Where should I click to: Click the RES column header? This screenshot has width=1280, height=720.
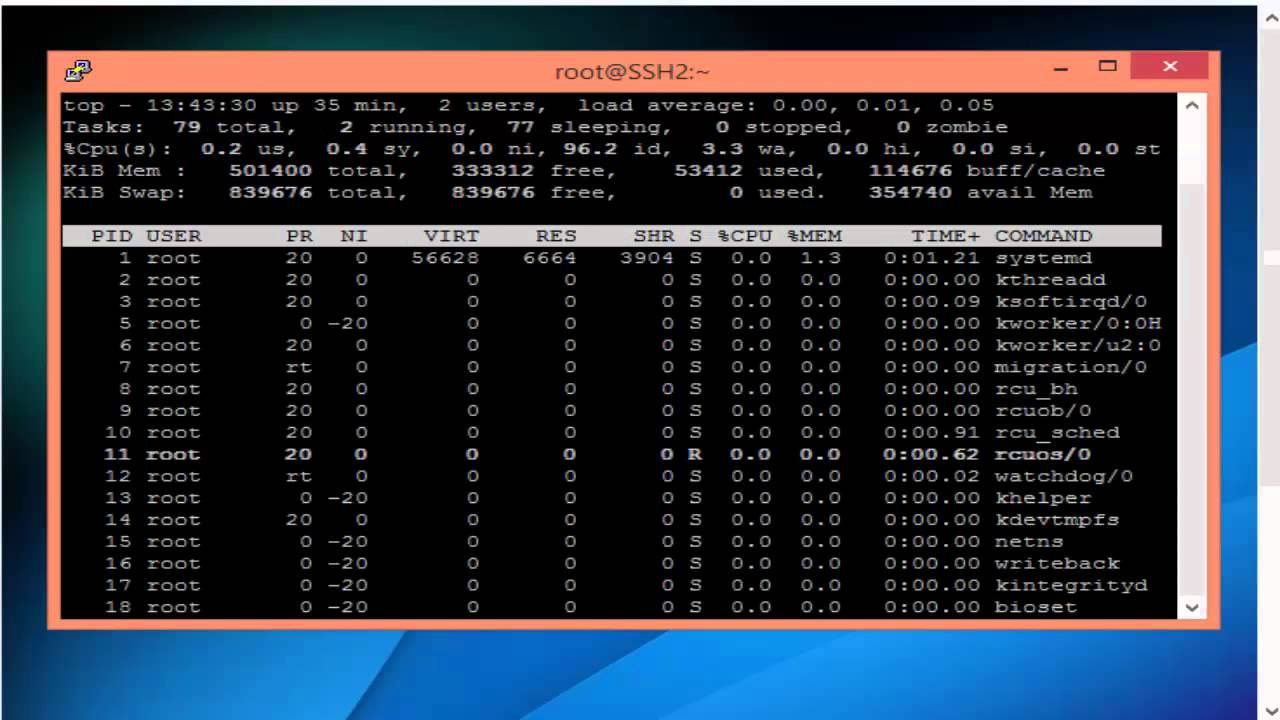pos(556,236)
